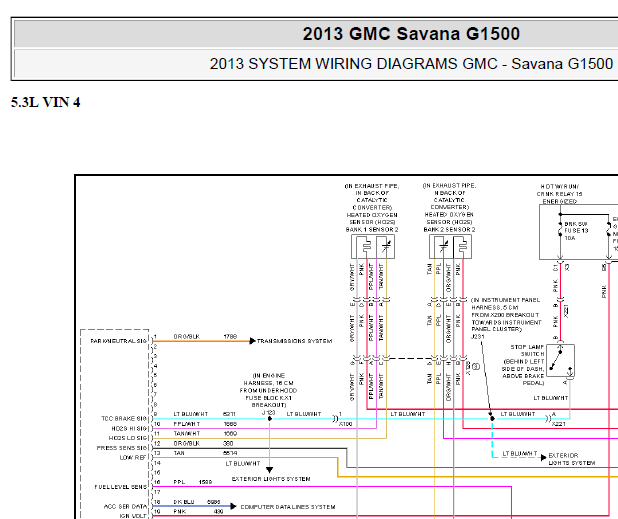Image resolution: width=618 pixels, height=519 pixels.
Task: Click the 'PPL' wire label on pin 16
Action: point(179,482)
